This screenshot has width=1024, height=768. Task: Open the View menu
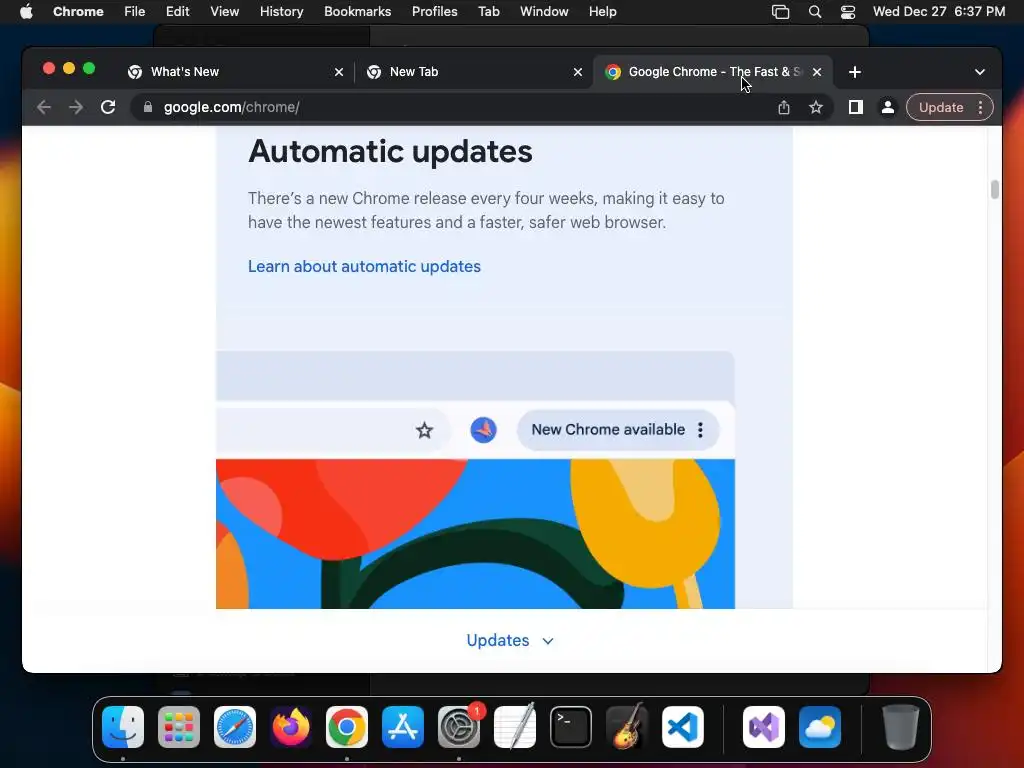click(x=225, y=11)
